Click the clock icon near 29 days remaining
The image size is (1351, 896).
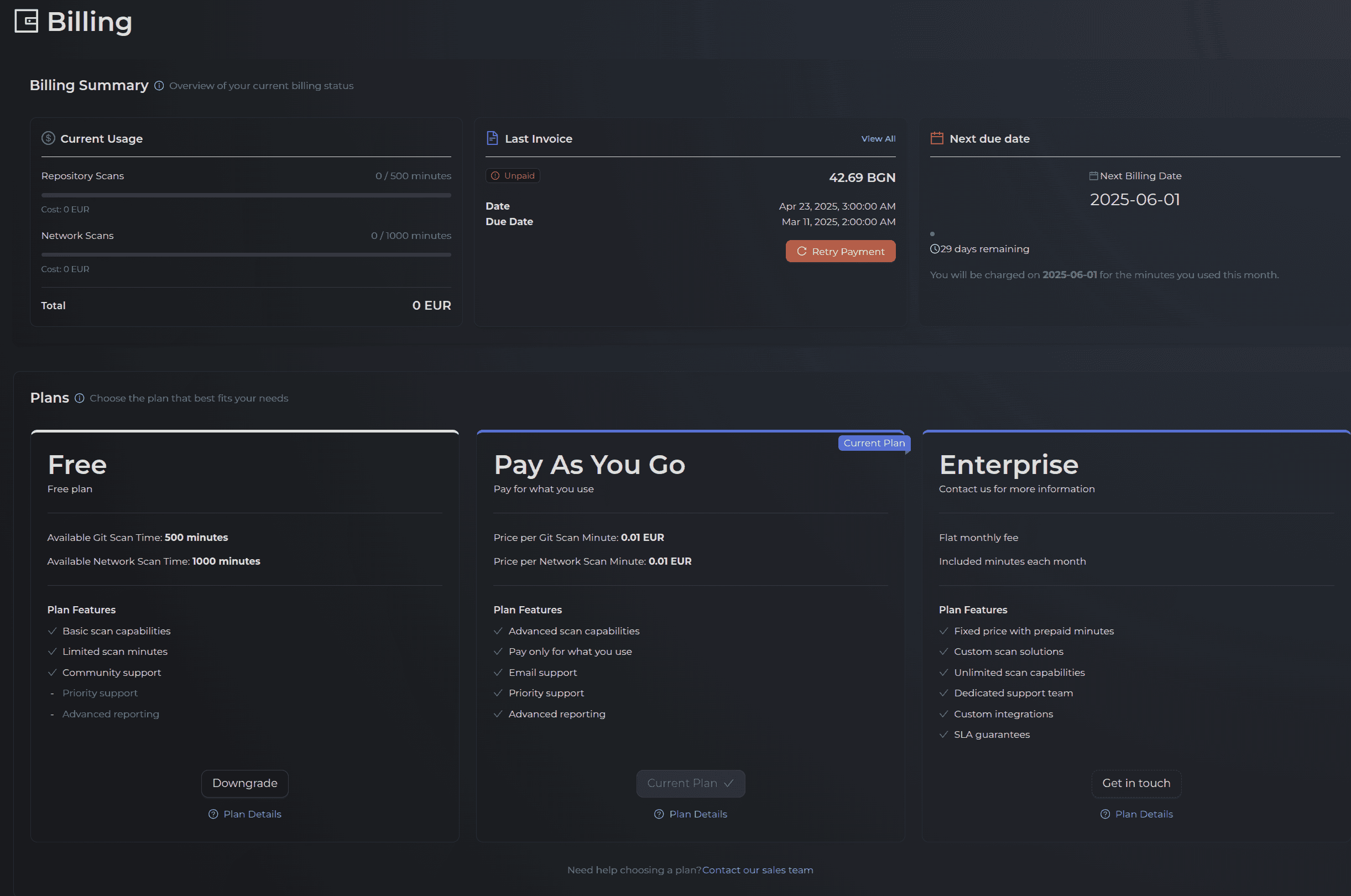pos(935,248)
